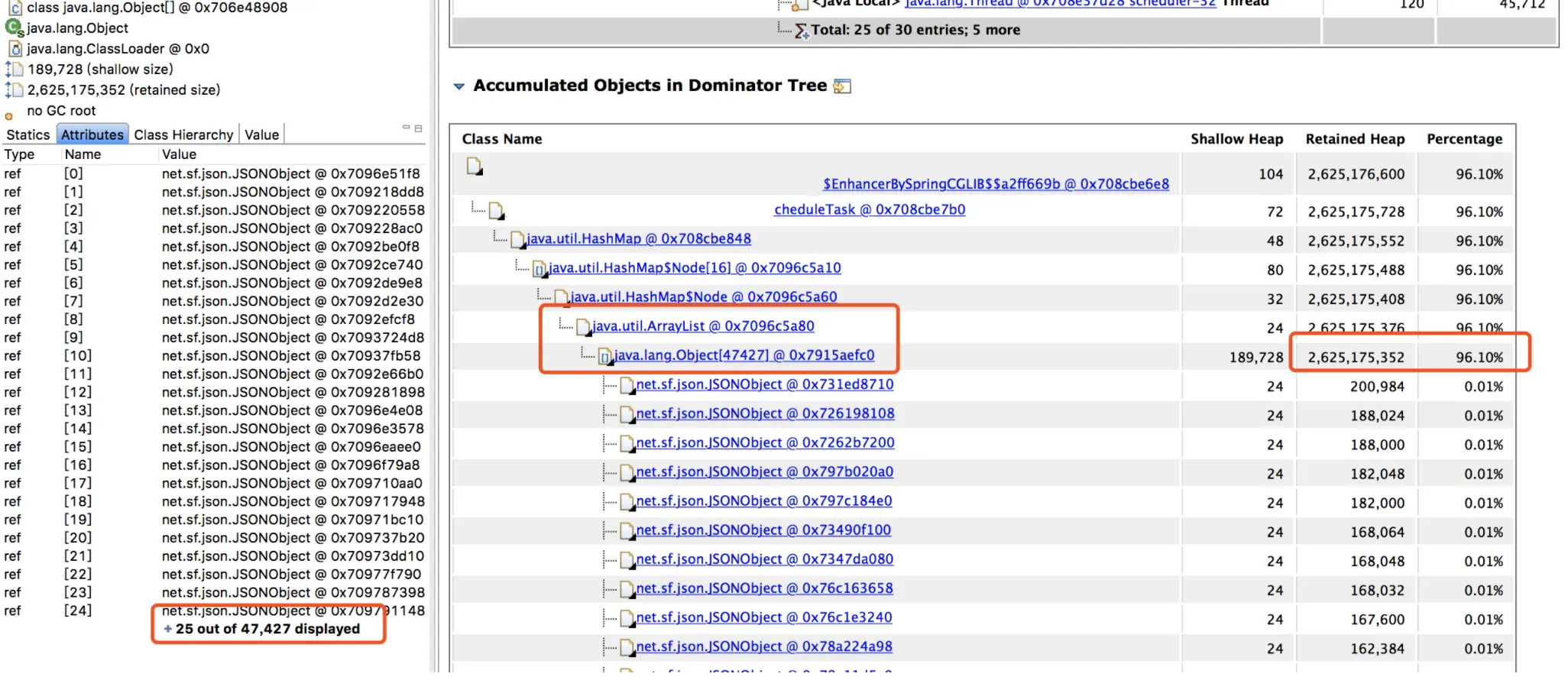Open the JSONObject @ 0x797b020a0 link
The width and height of the screenshot is (1568, 677).
pyautogui.click(x=765, y=471)
